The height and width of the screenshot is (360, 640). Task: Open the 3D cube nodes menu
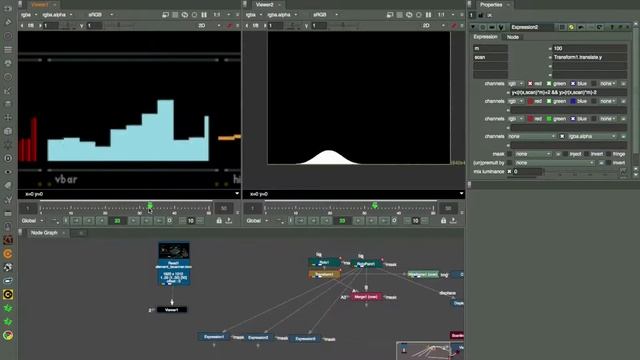pos(8,131)
